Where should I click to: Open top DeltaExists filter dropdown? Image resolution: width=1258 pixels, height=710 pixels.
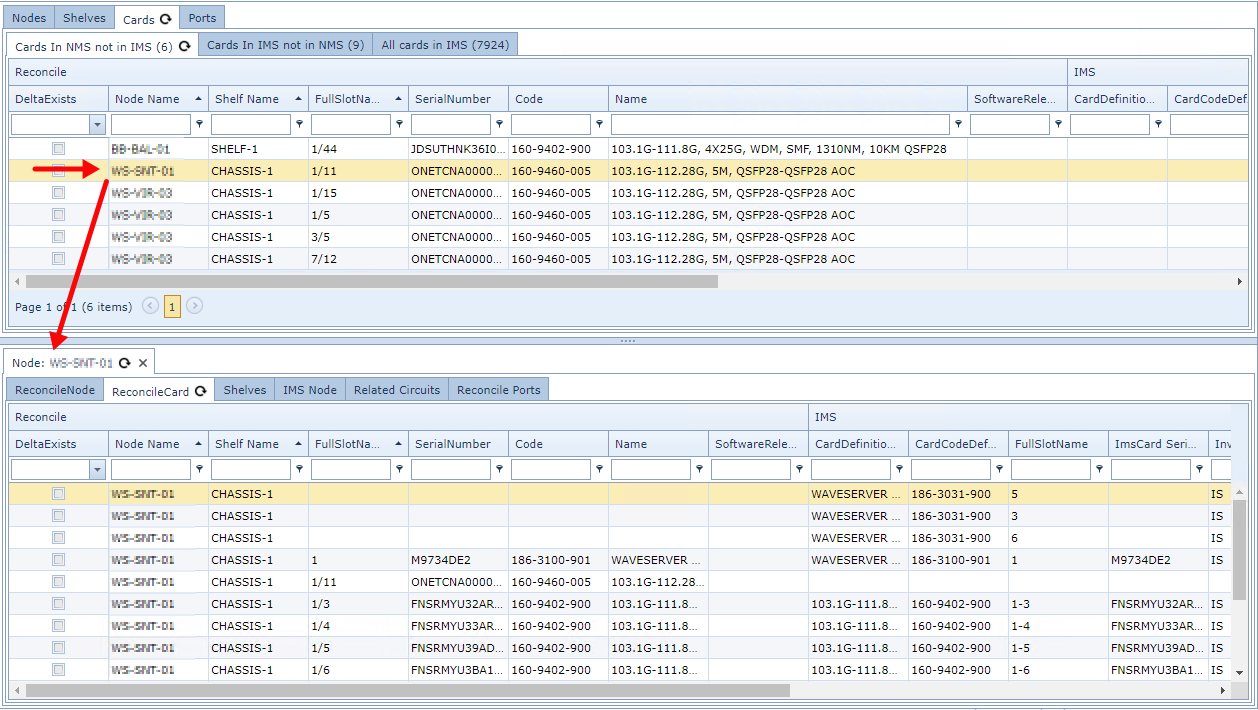[x=97, y=124]
